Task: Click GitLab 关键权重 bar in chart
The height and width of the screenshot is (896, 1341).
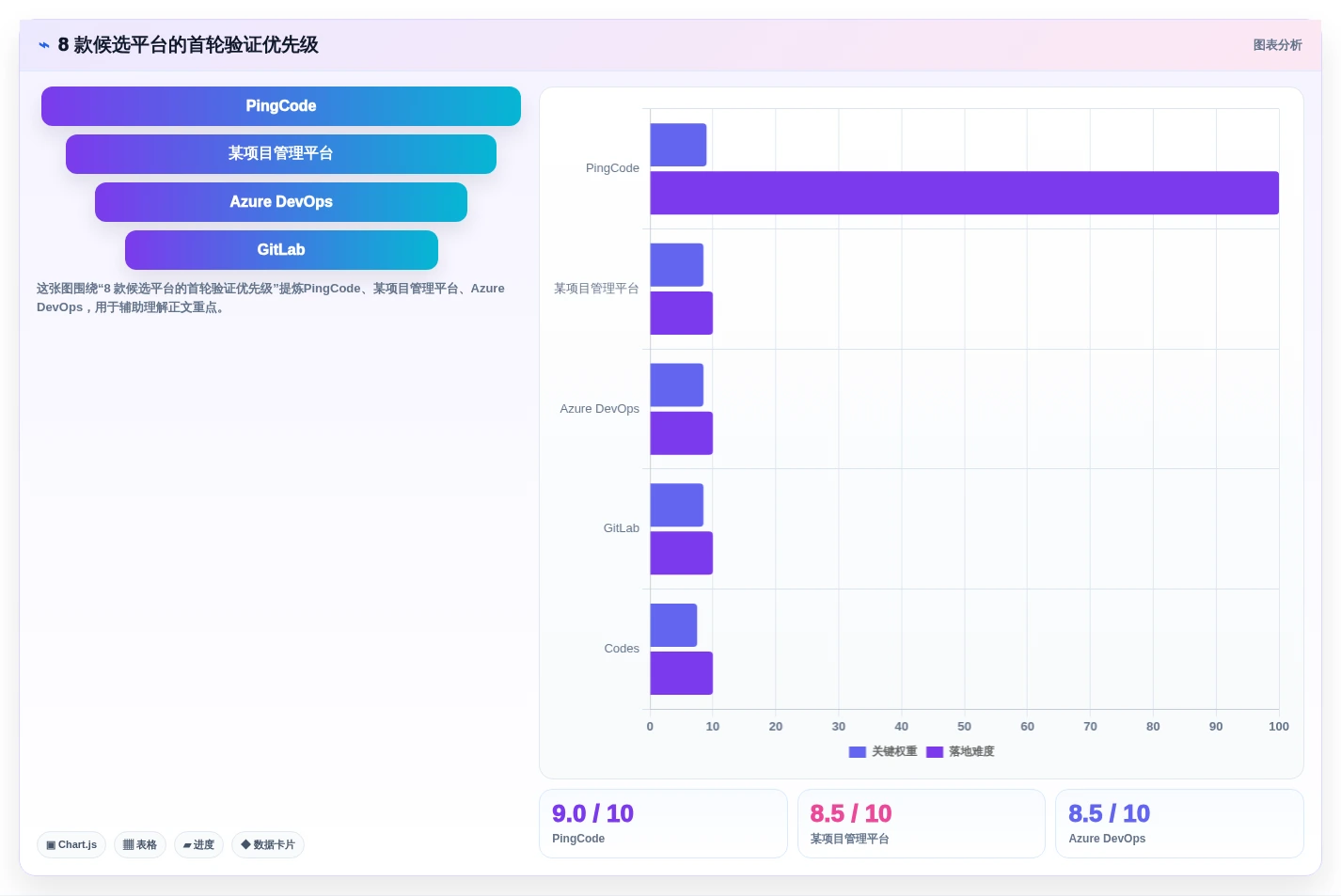Action: point(676,505)
